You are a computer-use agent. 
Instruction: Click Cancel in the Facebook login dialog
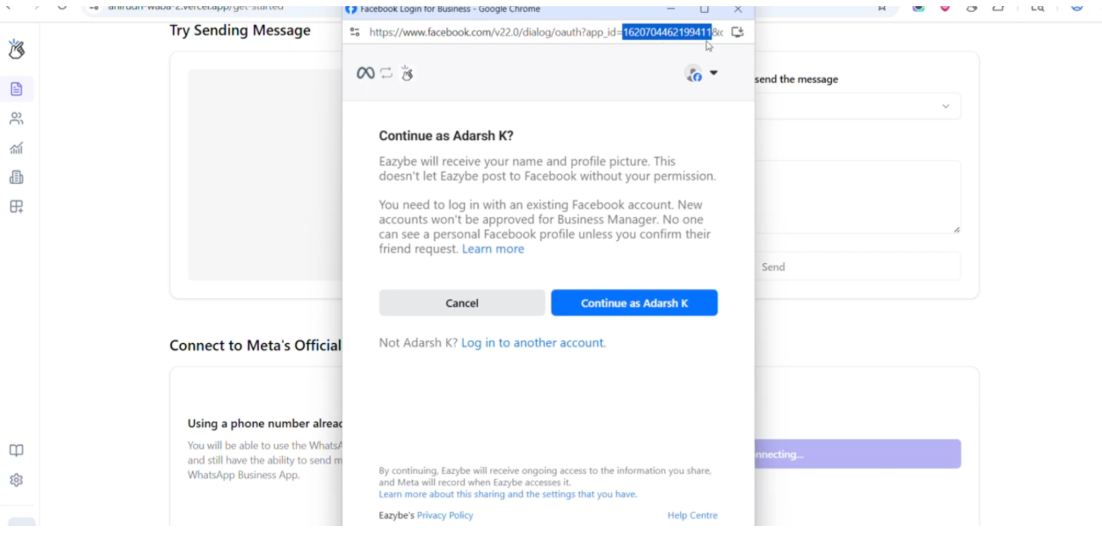tap(462, 303)
